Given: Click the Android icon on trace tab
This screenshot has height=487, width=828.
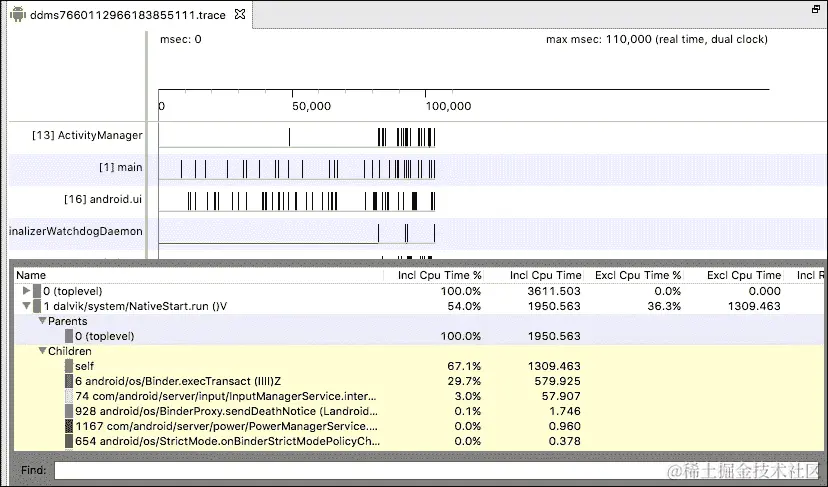Looking at the screenshot, I should pyautogui.click(x=17, y=14).
